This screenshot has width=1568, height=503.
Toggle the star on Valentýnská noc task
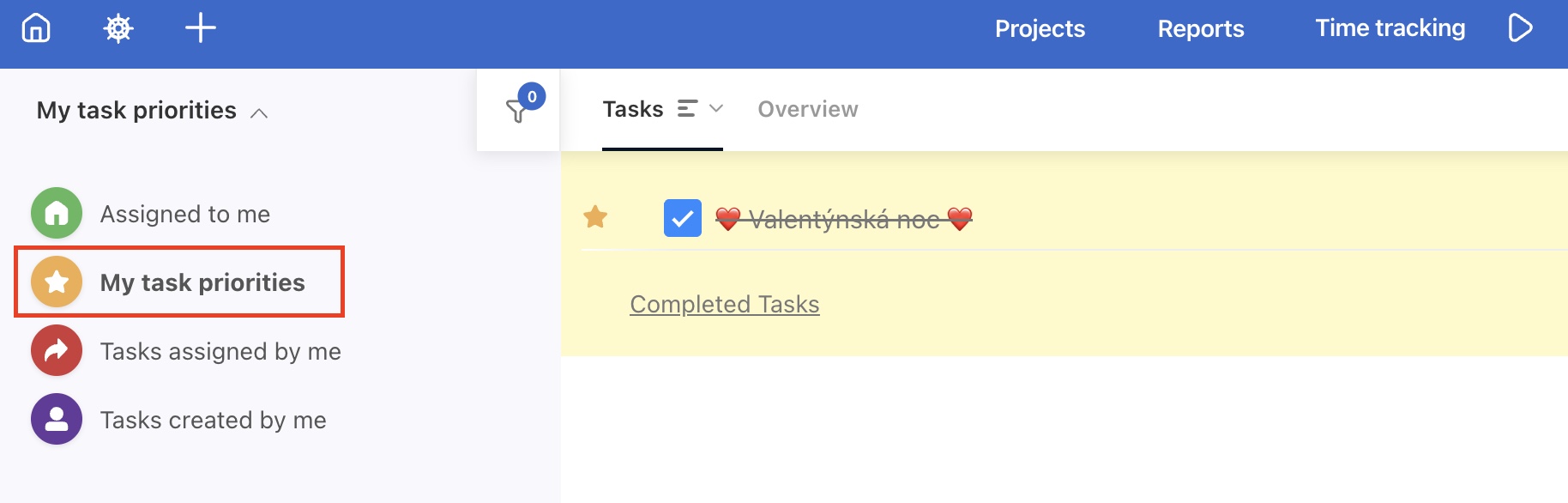595,217
